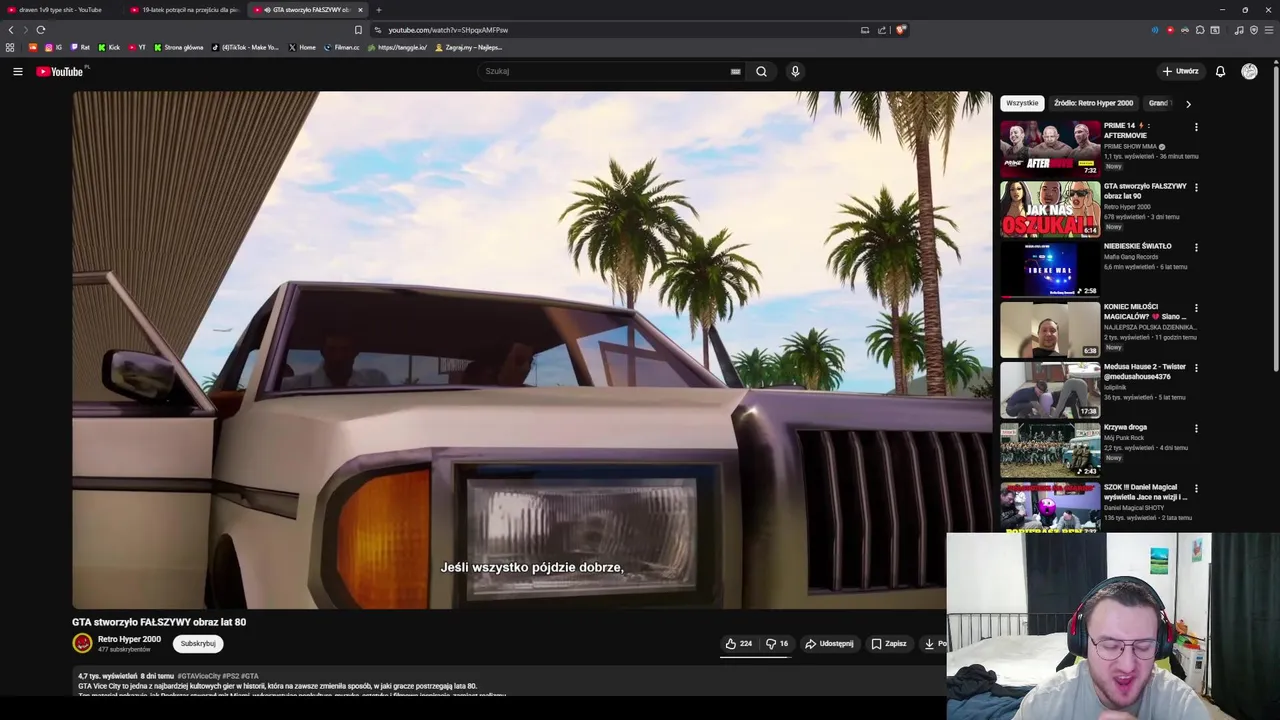
Task: Open the YT bookmark
Action: pos(137,47)
